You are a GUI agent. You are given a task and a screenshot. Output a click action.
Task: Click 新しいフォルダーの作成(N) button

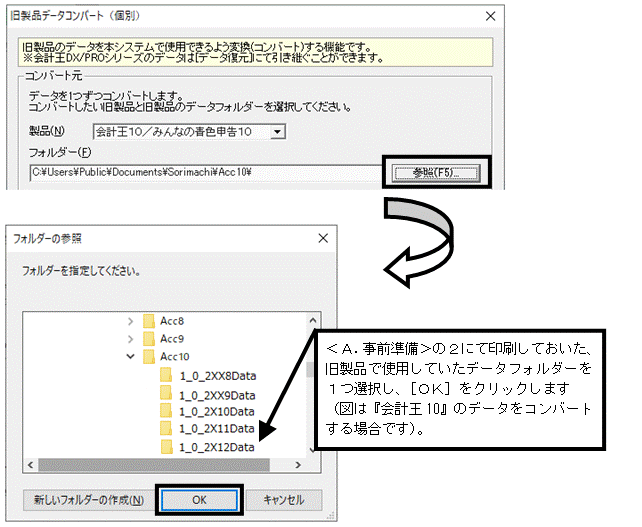click(x=89, y=500)
